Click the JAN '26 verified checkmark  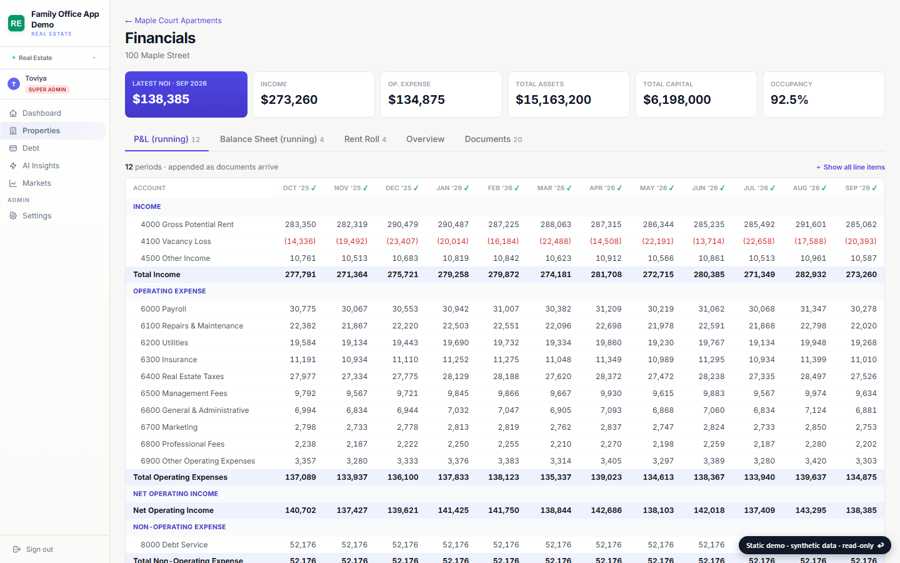pos(467,188)
